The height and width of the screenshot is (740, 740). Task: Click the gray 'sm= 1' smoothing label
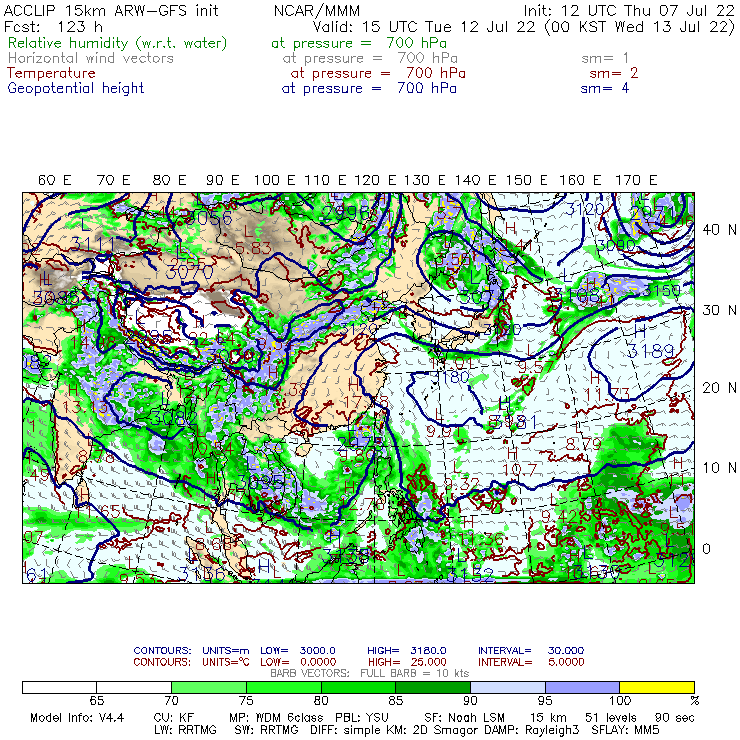(x=605, y=58)
